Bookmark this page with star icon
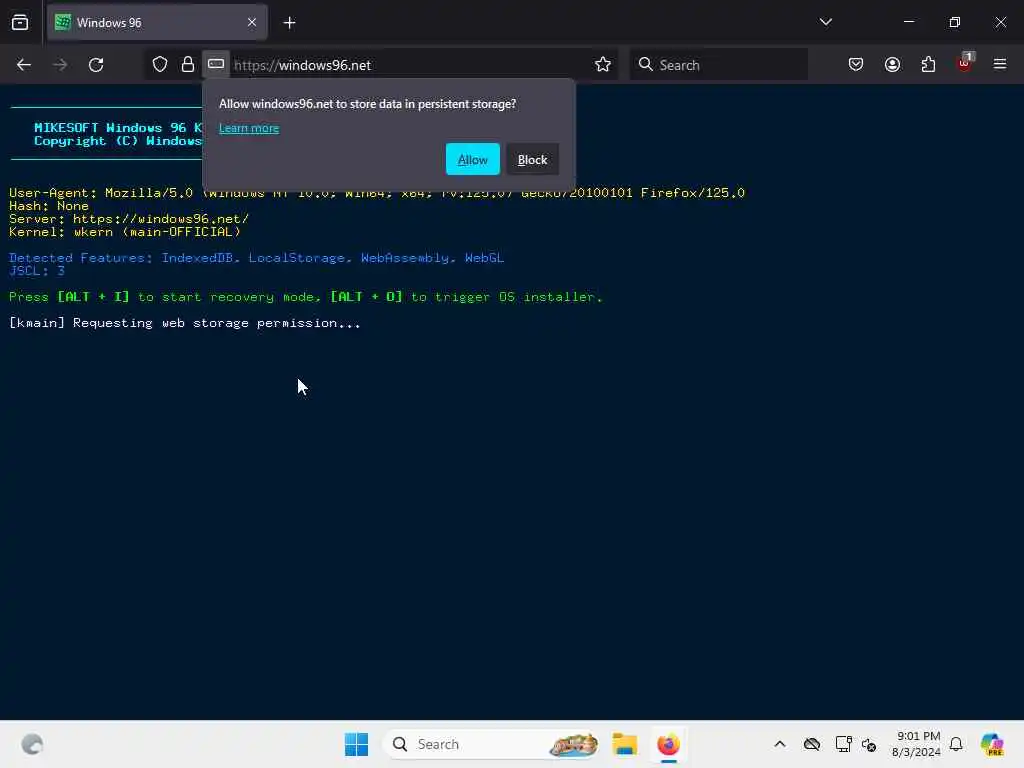 pyautogui.click(x=603, y=65)
